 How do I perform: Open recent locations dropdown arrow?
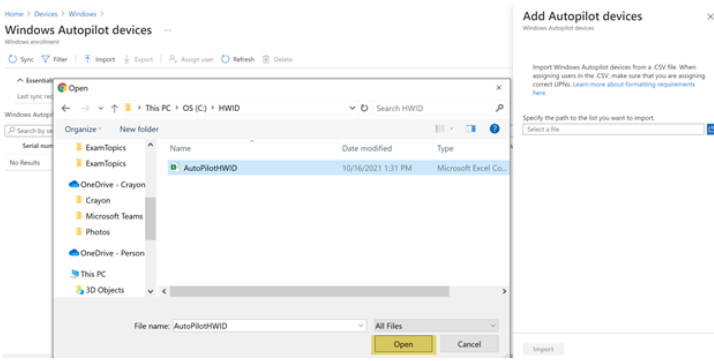pyautogui.click(x=101, y=108)
